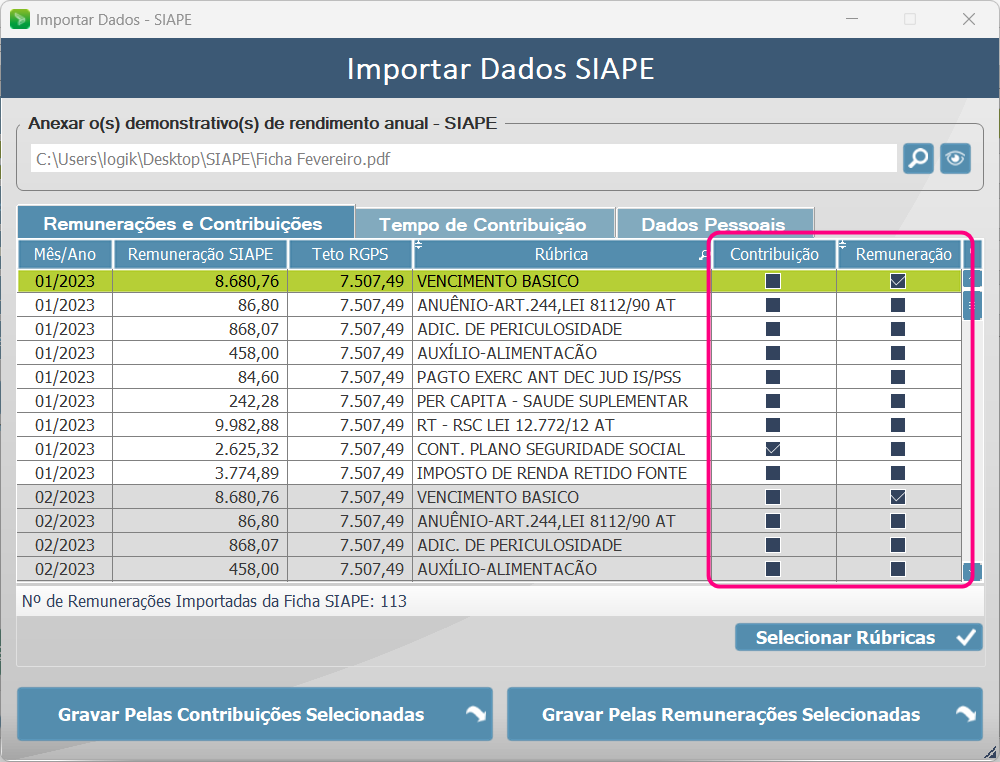The height and width of the screenshot is (762, 1000).
Task: Click the PDF file path input field
Action: tap(464, 158)
